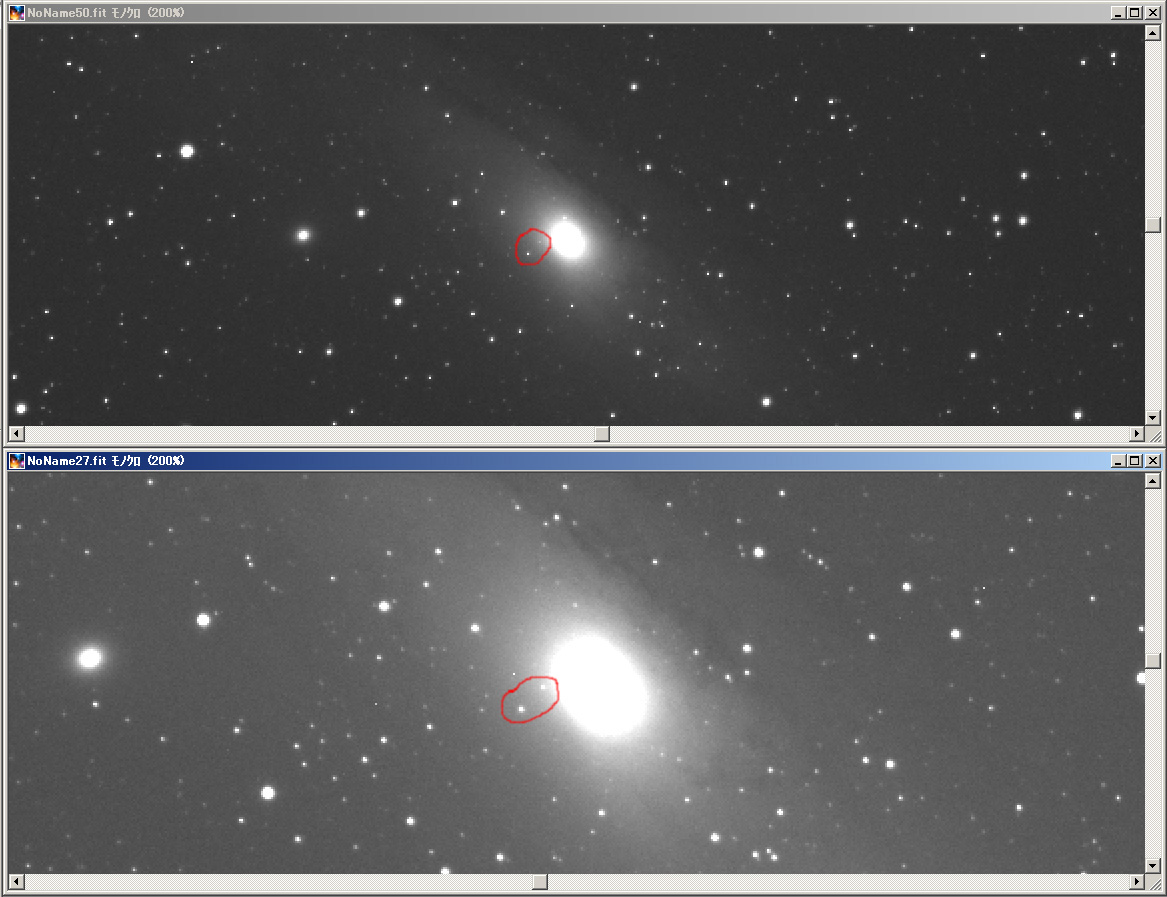Click the down scroll arrow in NoName27.fit
The width and height of the screenshot is (1167, 897).
pos(1153,866)
